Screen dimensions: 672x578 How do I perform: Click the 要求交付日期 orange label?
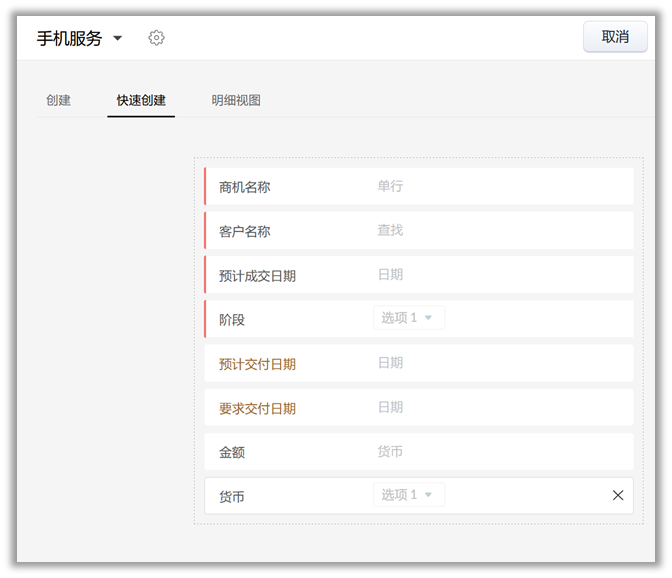pyautogui.click(x=257, y=408)
